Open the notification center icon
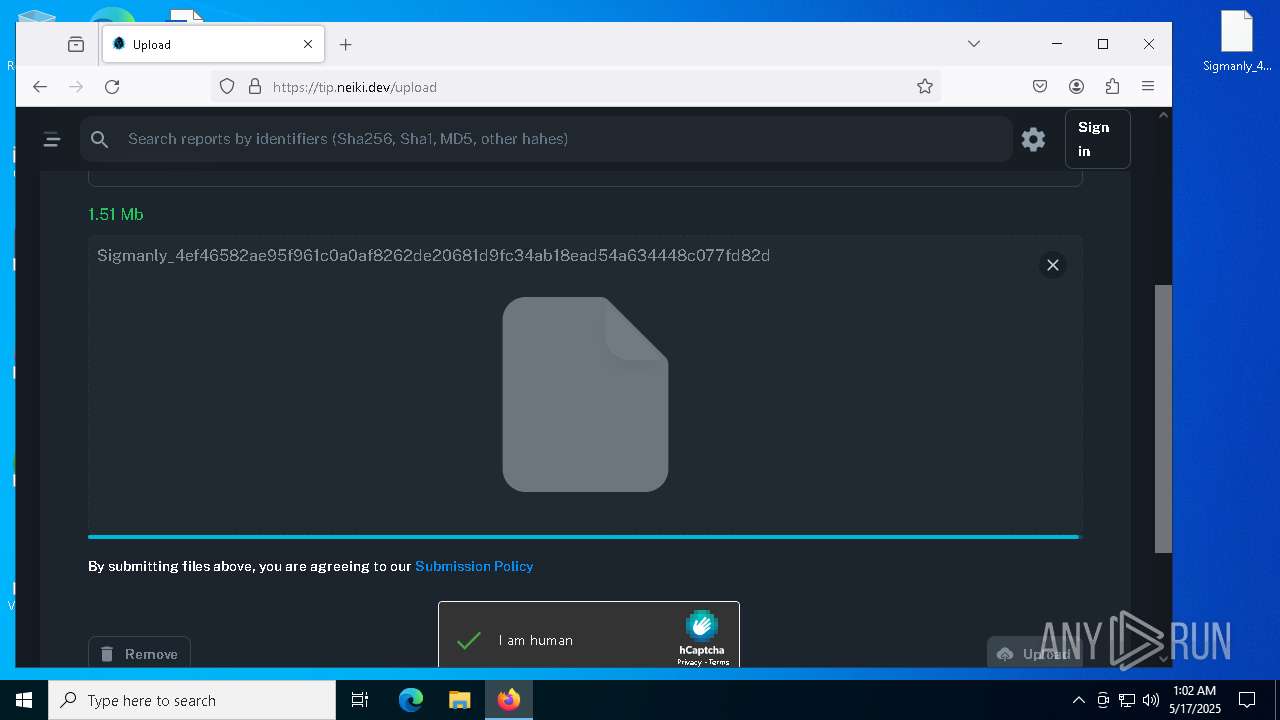 [1247, 700]
